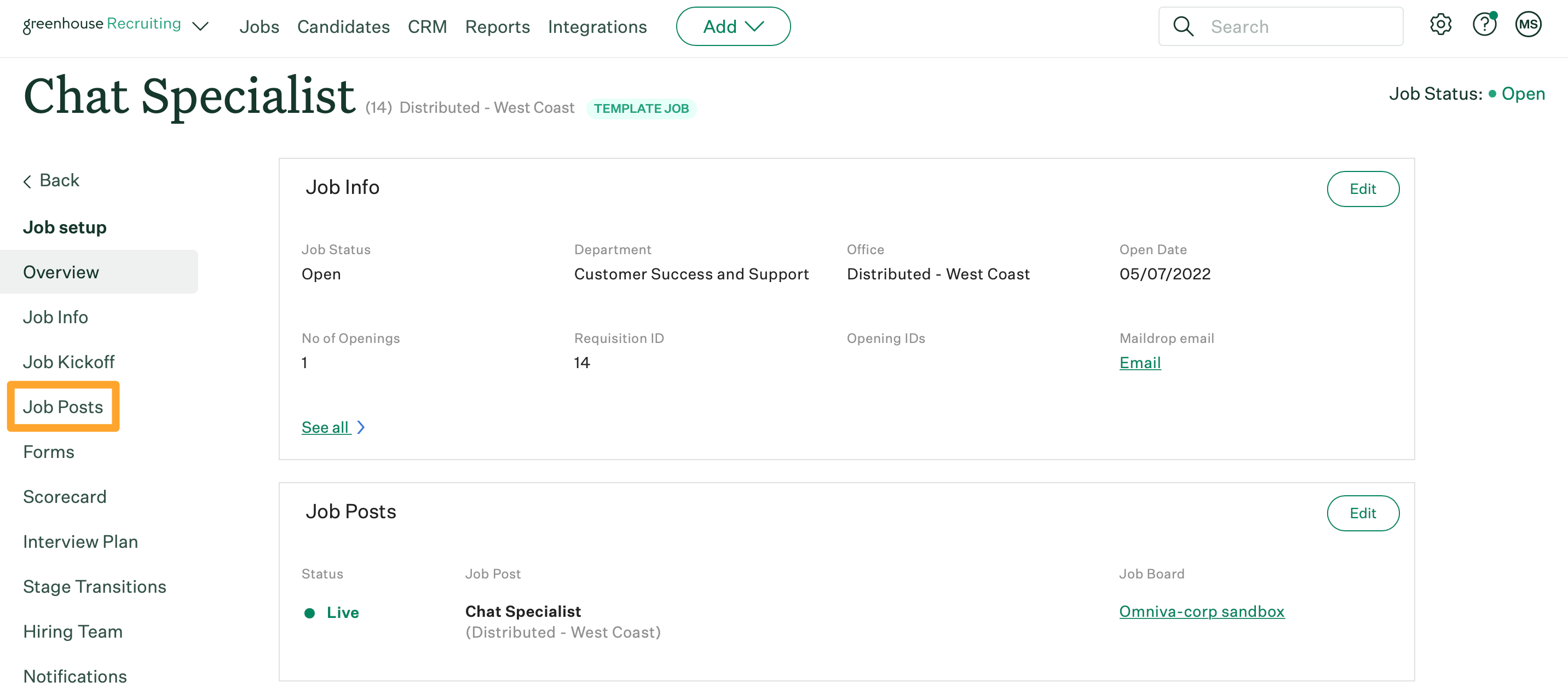Image resolution: width=1568 pixels, height=699 pixels.
Task: Expand the greenhouse product switcher chevron
Action: [200, 26]
